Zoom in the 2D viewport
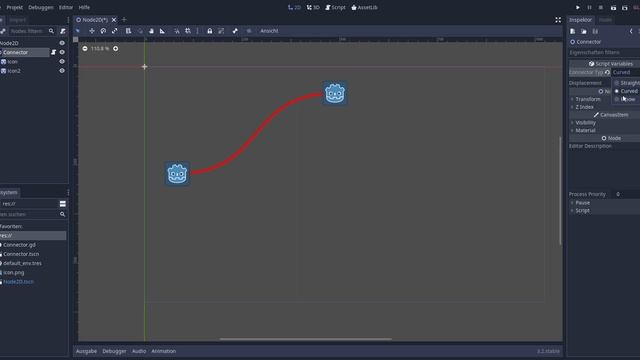The image size is (640, 360). (x=116, y=49)
